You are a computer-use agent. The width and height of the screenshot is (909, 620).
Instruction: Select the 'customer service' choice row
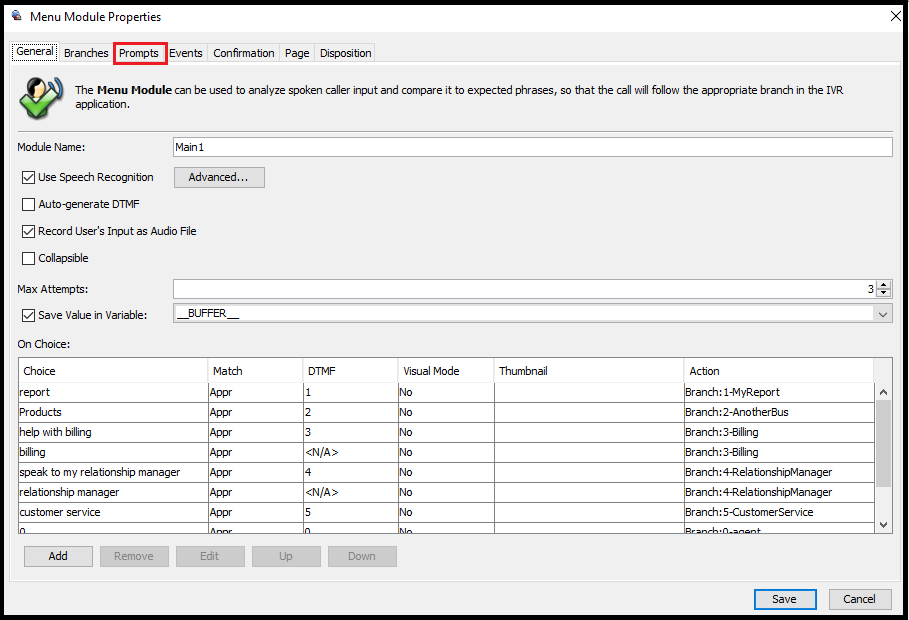pos(446,512)
